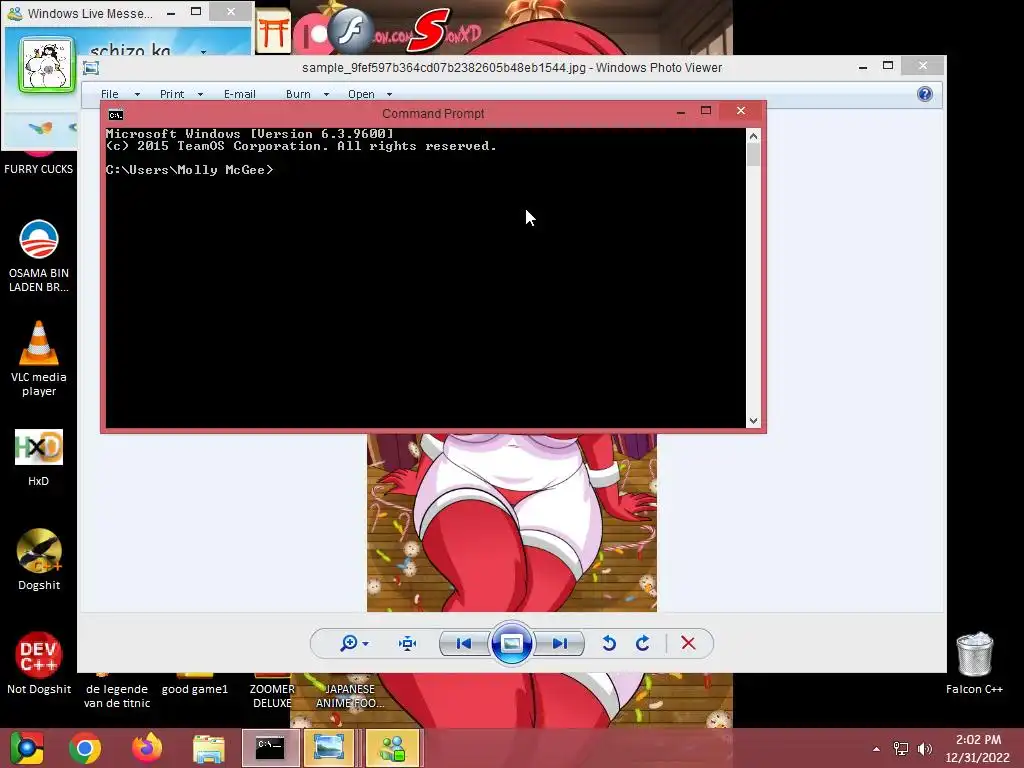Select the de legende van de titnic shortcut

(x=117, y=696)
